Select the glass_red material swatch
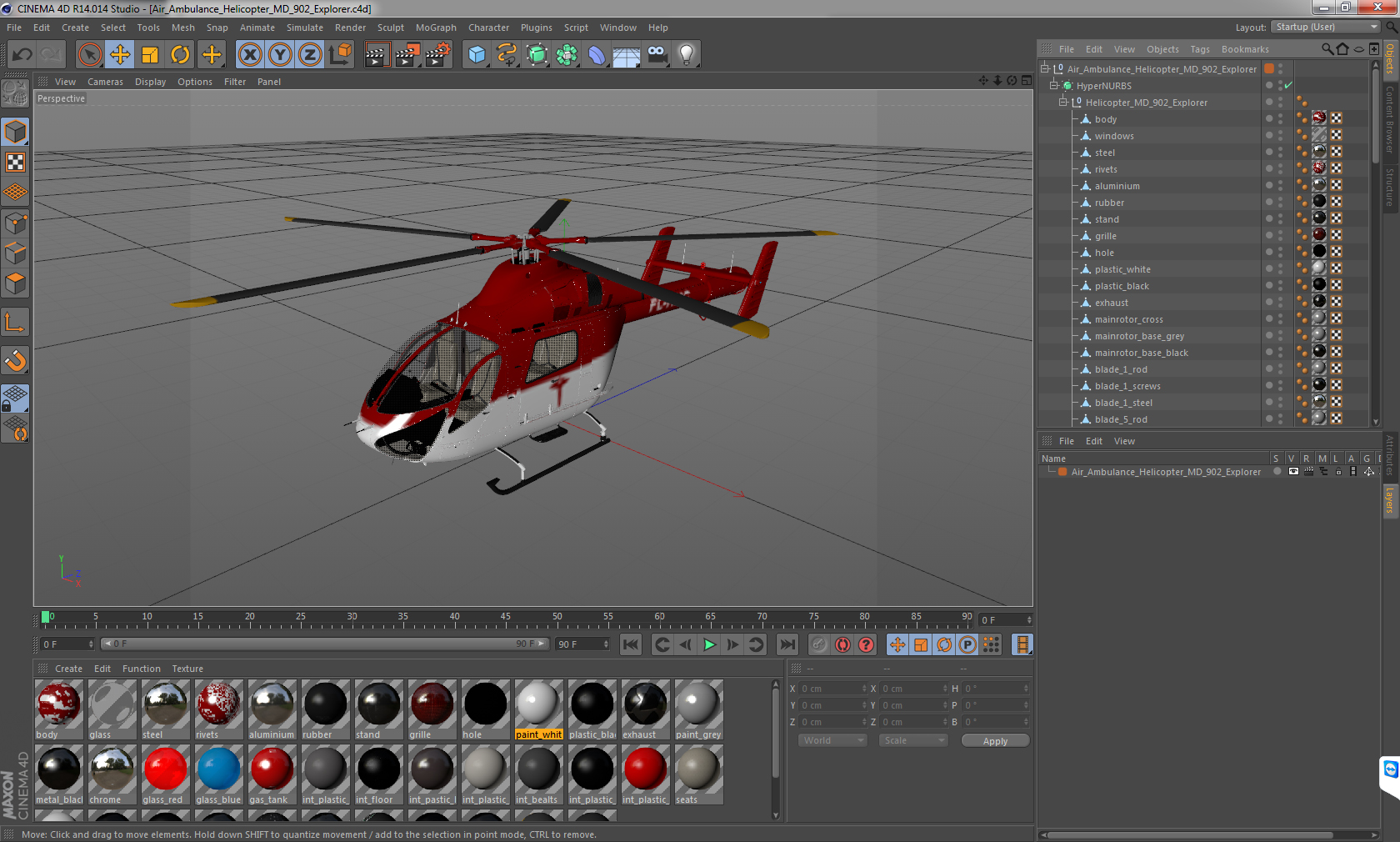1400x842 pixels. 166,774
